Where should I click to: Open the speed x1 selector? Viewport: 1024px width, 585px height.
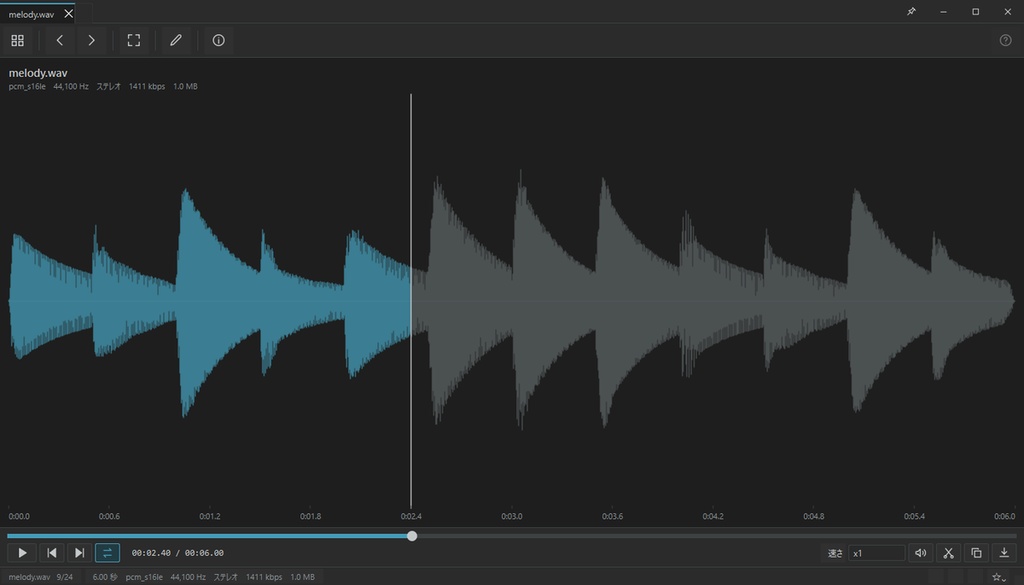click(876, 553)
